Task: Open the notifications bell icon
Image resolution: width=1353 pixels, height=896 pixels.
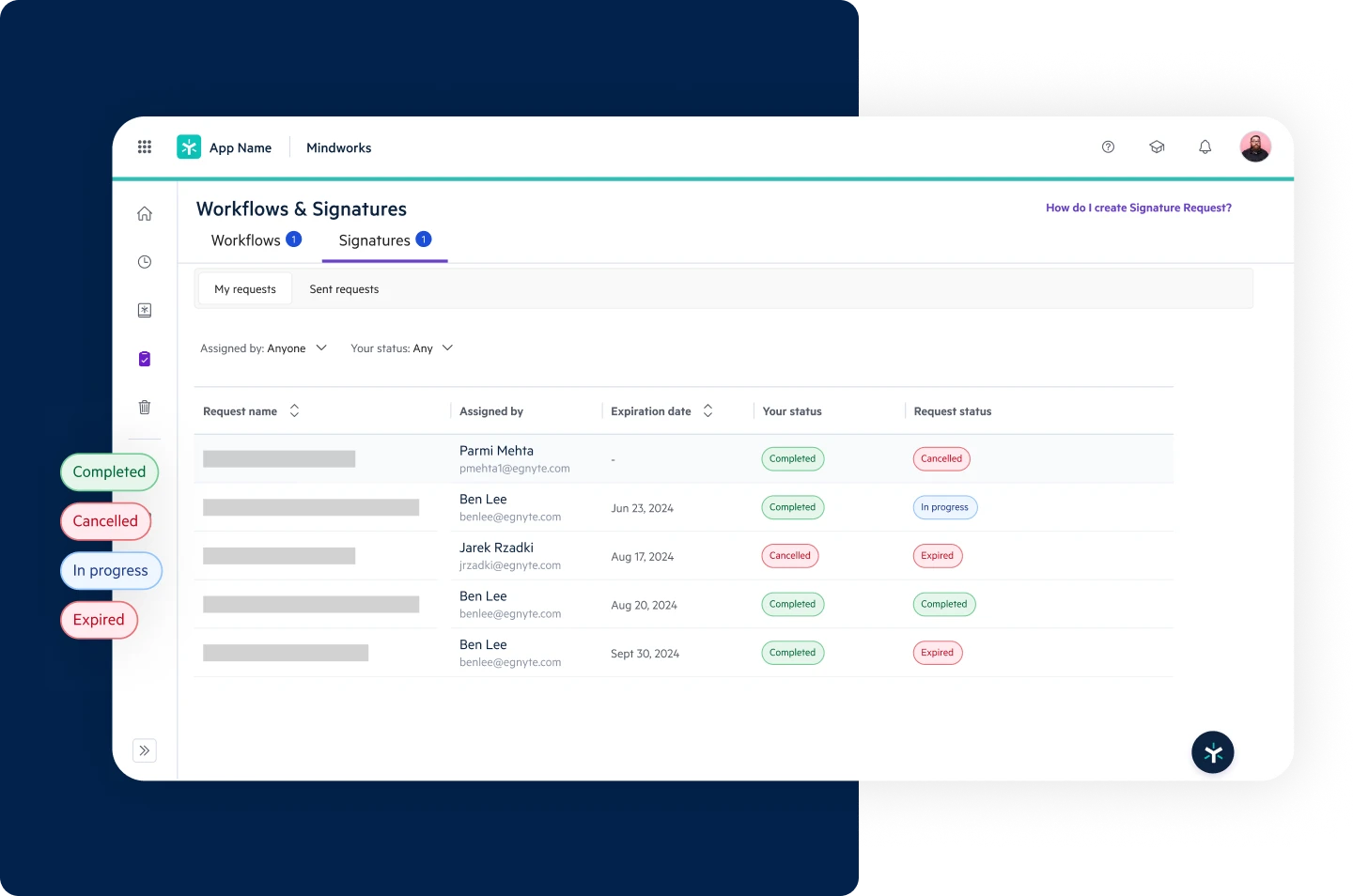Action: pyautogui.click(x=1205, y=147)
